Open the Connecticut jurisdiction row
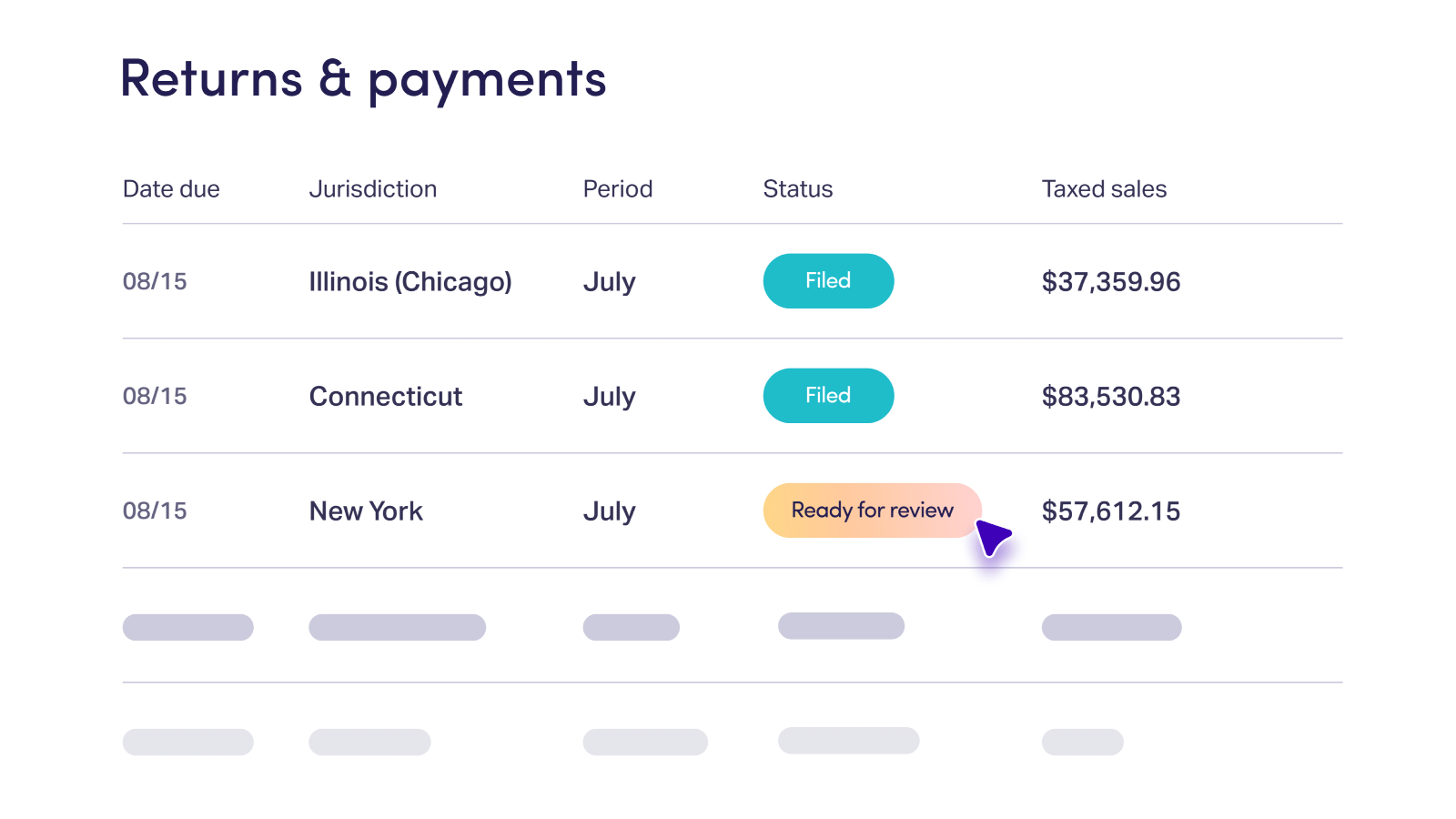The image size is (1456, 819). pos(386,397)
